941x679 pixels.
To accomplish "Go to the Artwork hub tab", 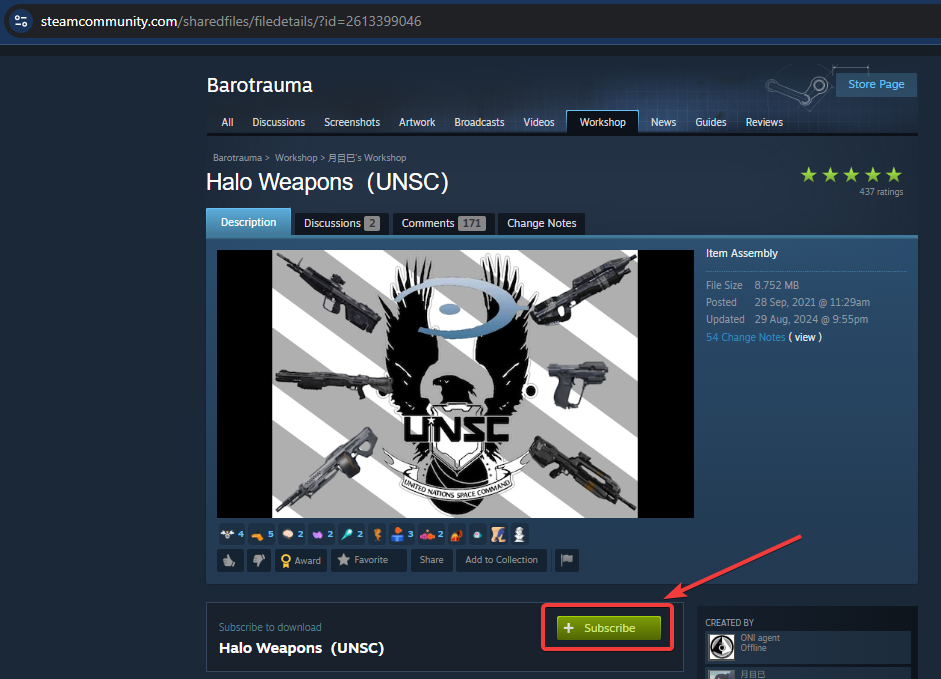I will coord(417,122).
